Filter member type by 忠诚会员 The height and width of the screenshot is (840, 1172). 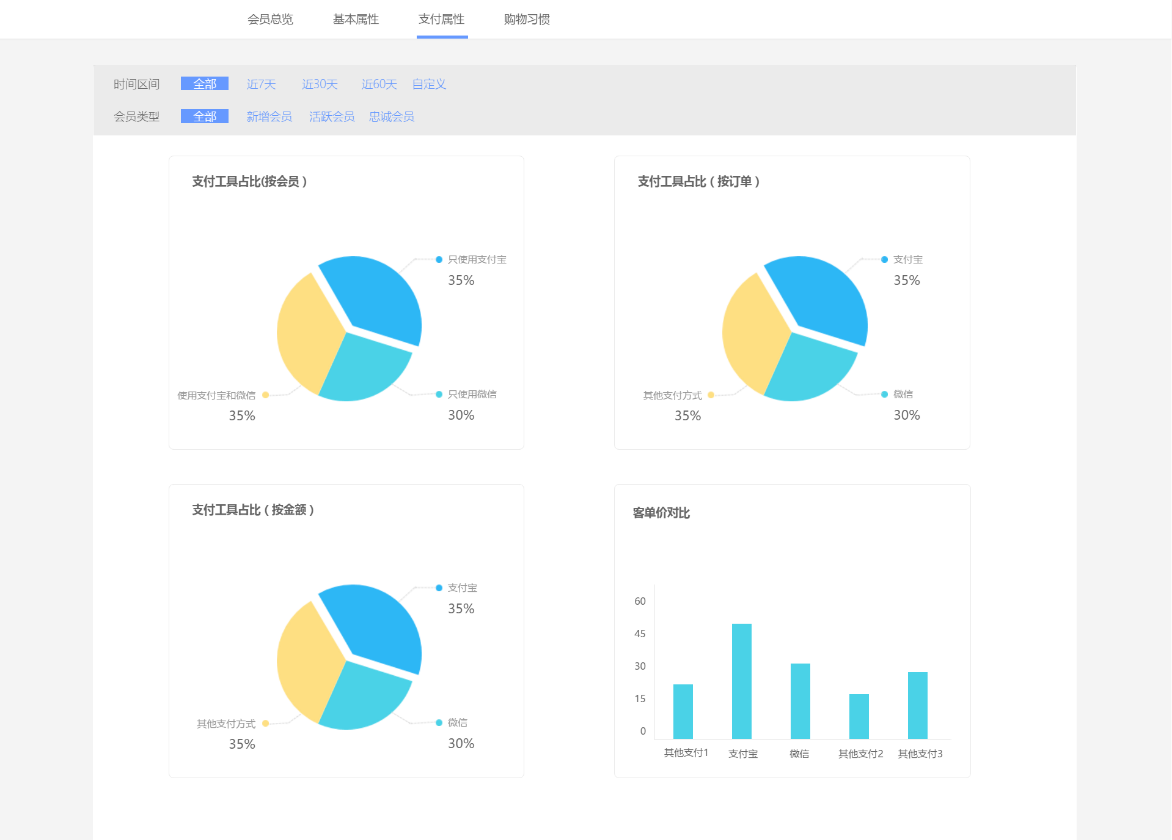pos(391,116)
